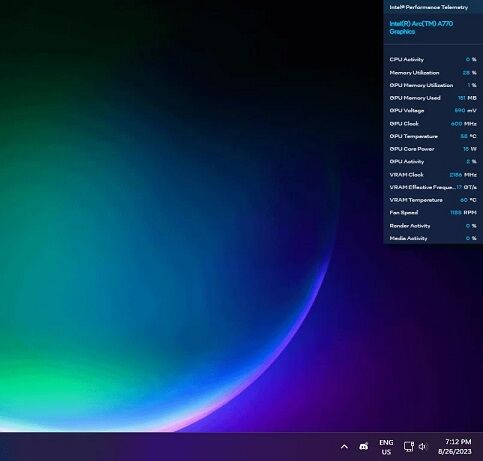Expand hidden tray icons chevron
Screen dimensions: 483x461
344,447
